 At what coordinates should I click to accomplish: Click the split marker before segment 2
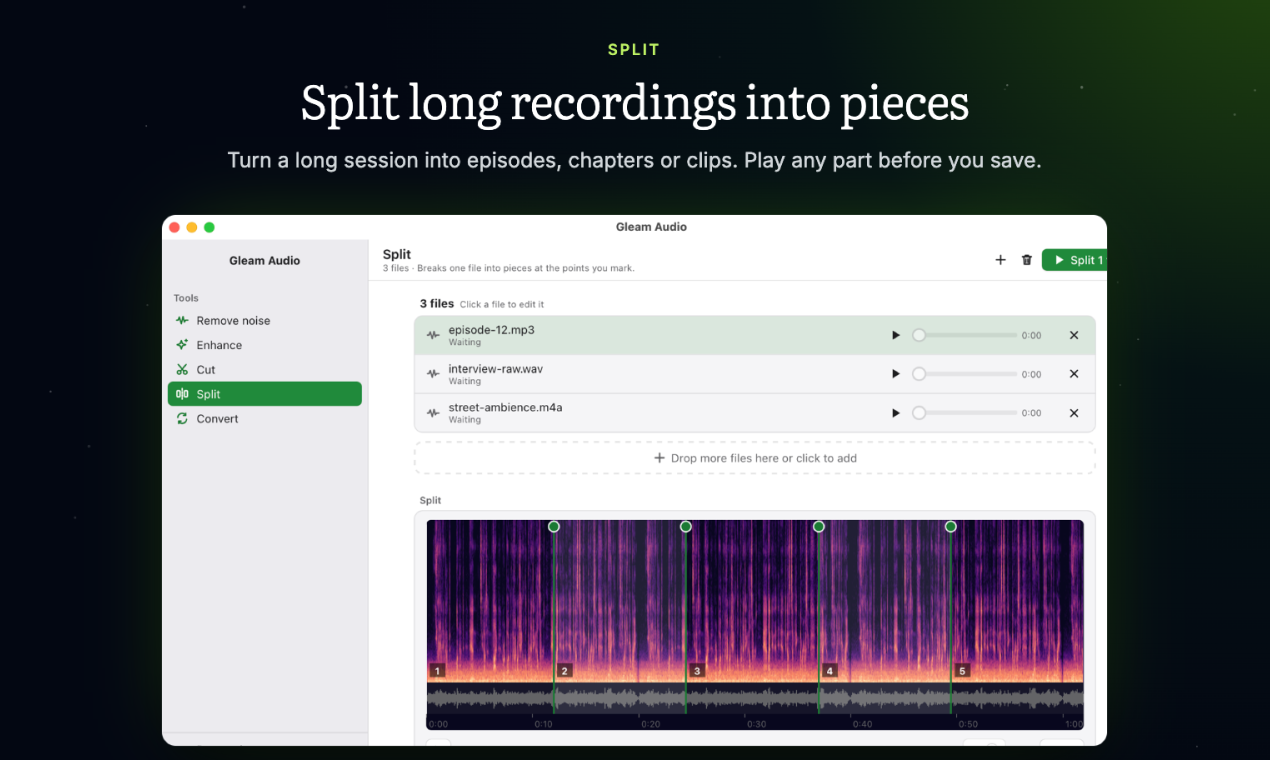pos(554,527)
